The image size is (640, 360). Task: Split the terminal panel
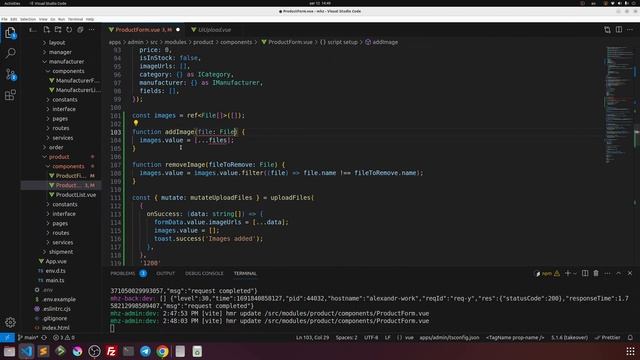585,273
